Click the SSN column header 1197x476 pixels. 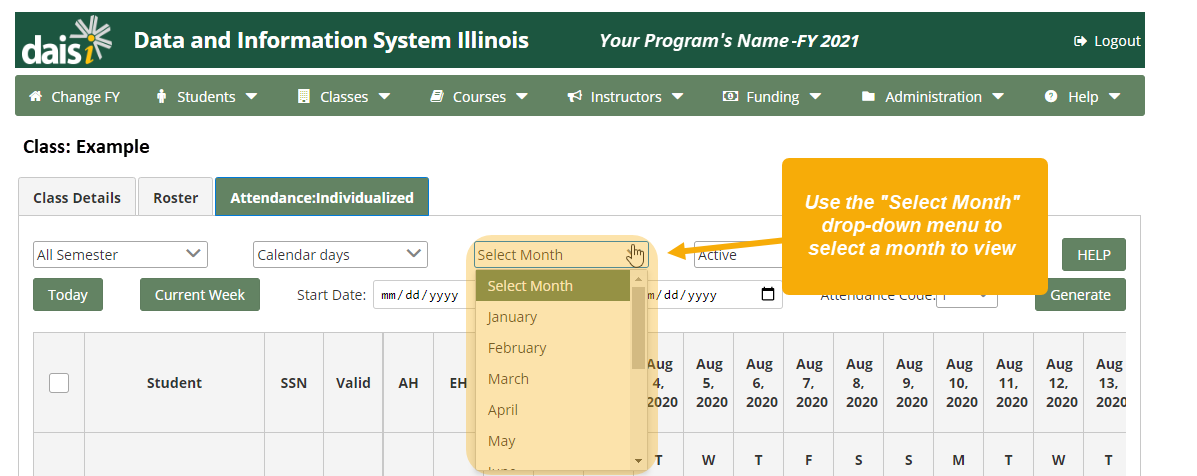coord(294,383)
